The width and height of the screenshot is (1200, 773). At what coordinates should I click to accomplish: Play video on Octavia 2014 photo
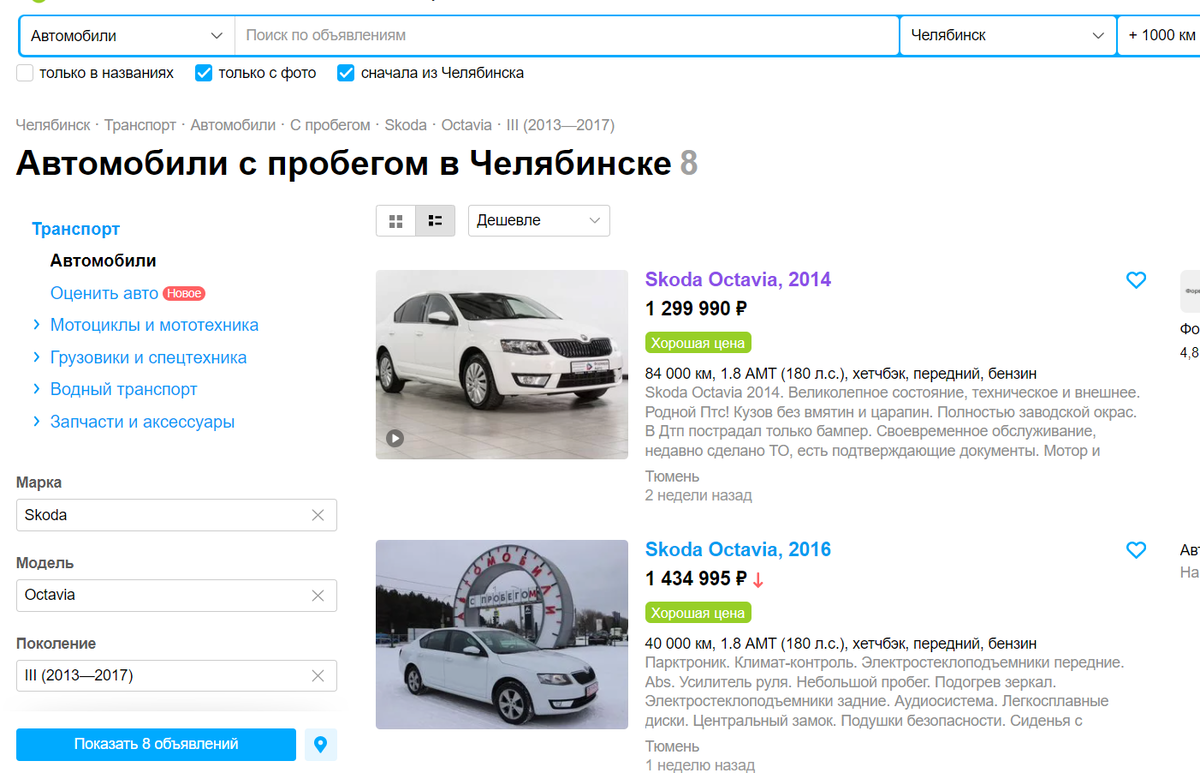[395, 438]
